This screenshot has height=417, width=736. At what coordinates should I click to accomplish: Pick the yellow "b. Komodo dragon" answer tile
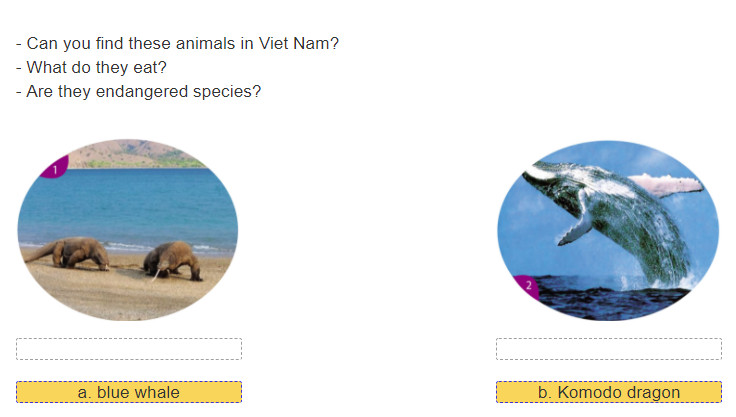click(x=609, y=392)
